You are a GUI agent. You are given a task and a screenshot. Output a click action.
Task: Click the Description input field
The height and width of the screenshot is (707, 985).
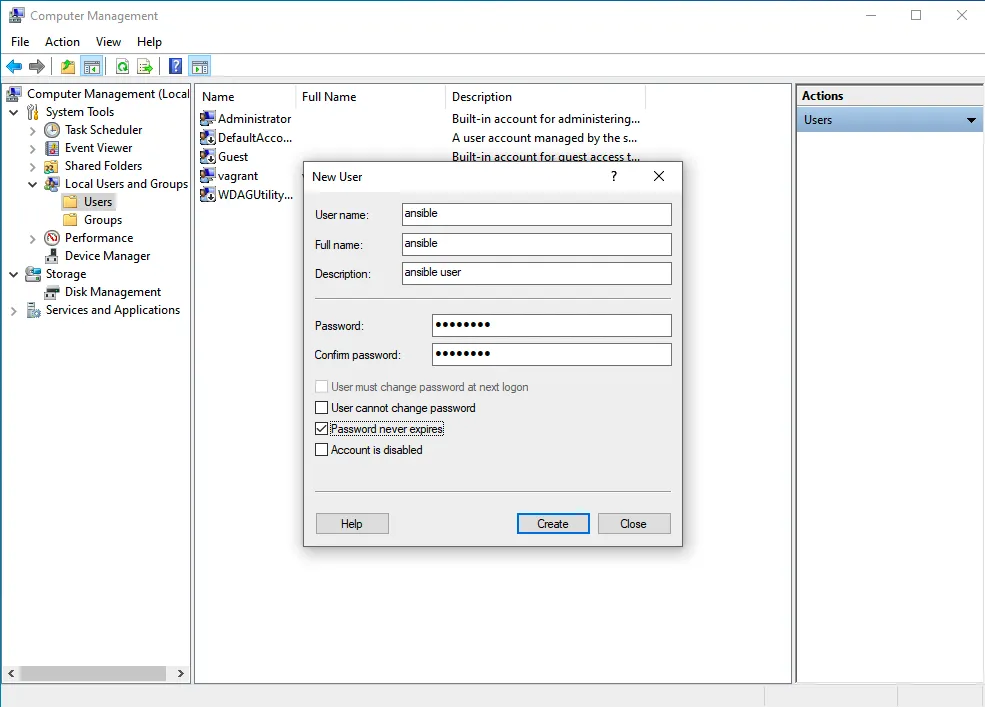pos(536,273)
